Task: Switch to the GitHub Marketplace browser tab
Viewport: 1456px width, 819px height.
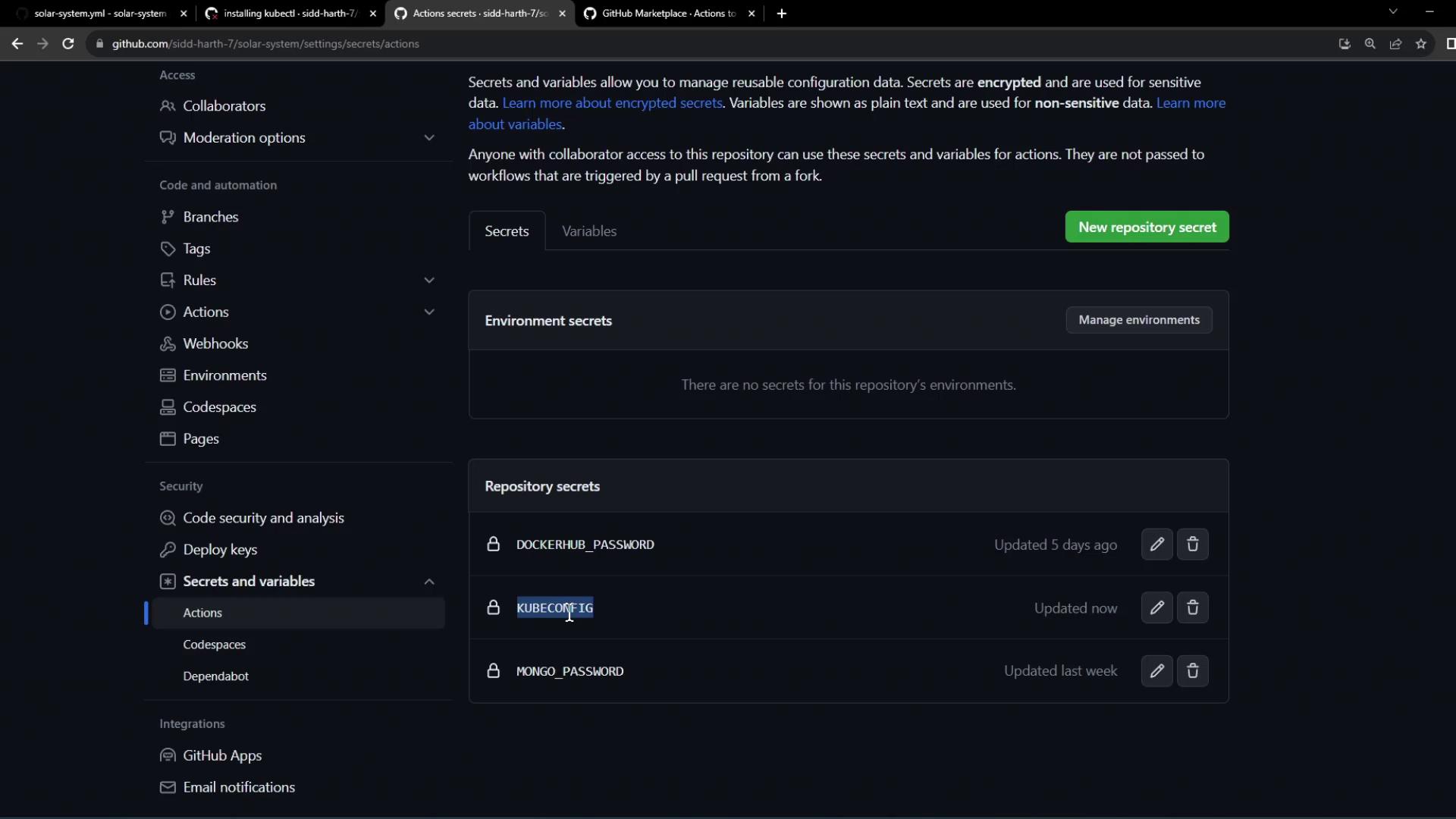Action: click(x=667, y=13)
